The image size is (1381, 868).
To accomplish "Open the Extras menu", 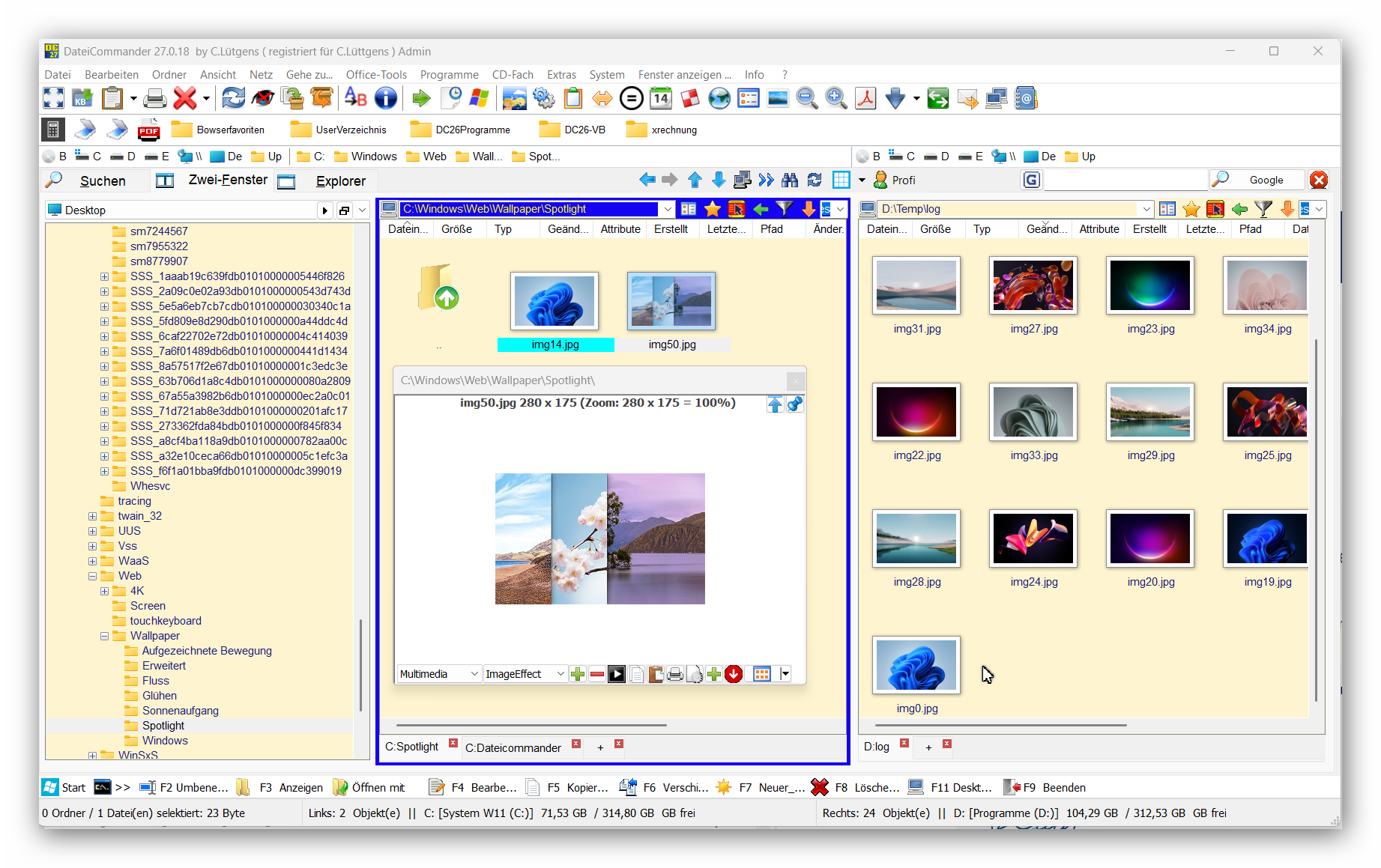I will click(561, 75).
